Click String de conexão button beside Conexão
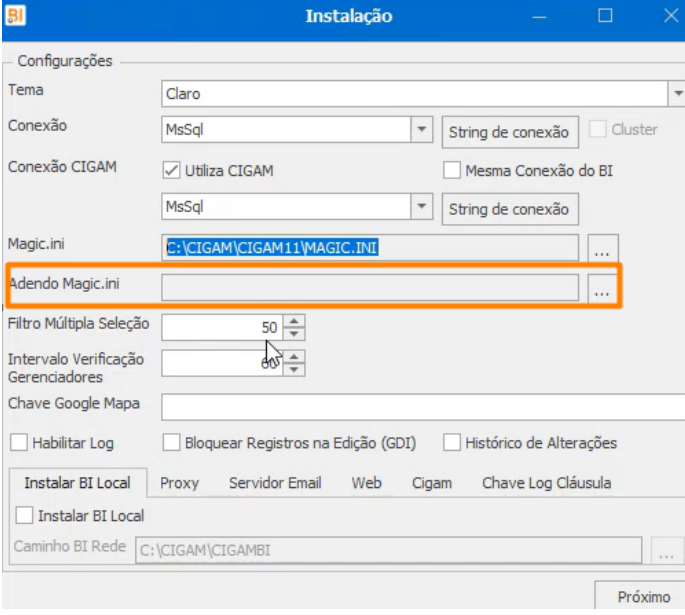The width and height of the screenshot is (685, 615). click(x=510, y=132)
